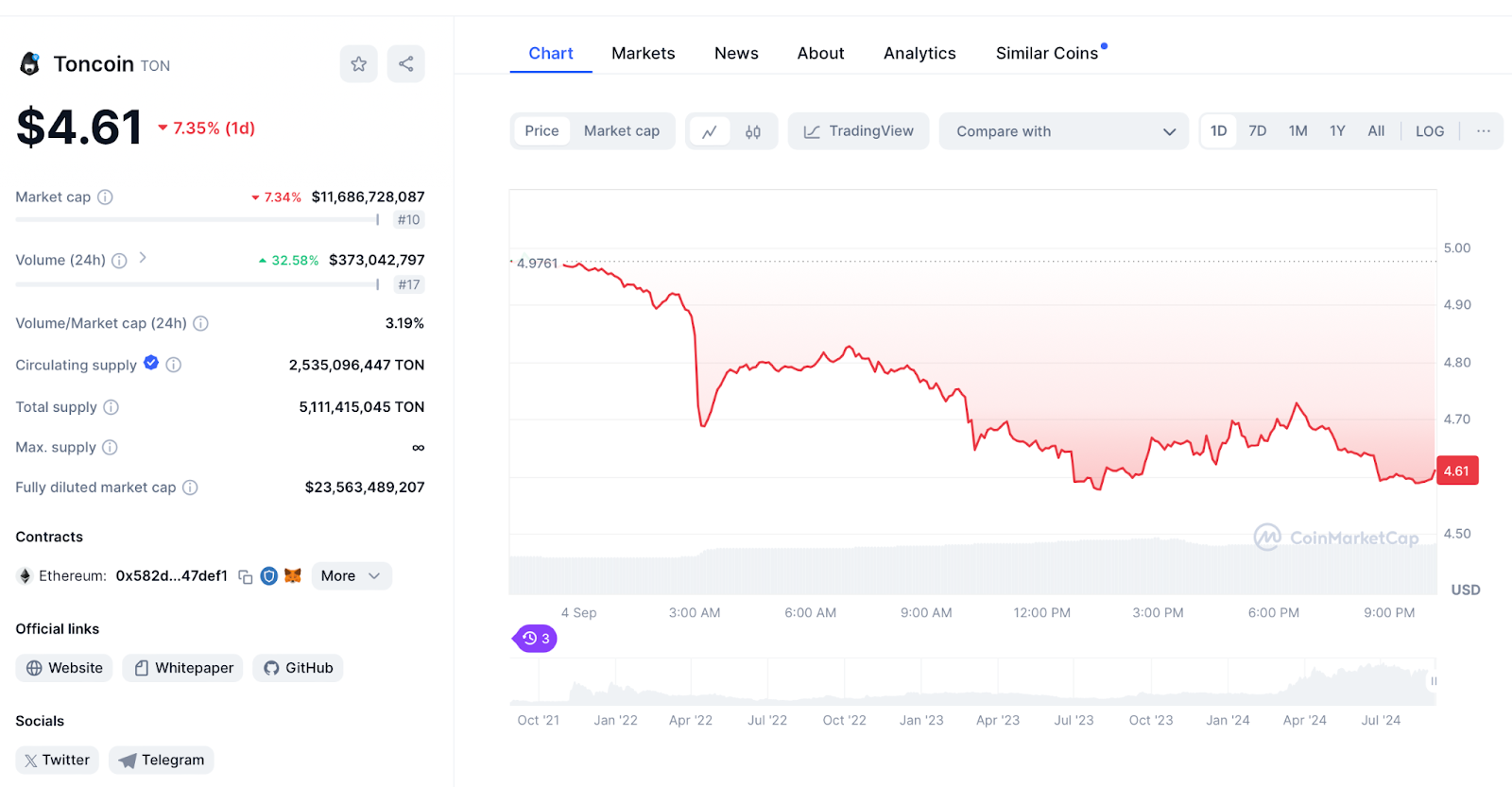Copy the Ethereum contract address
The width and height of the screenshot is (1512, 787).
(246, 576)
